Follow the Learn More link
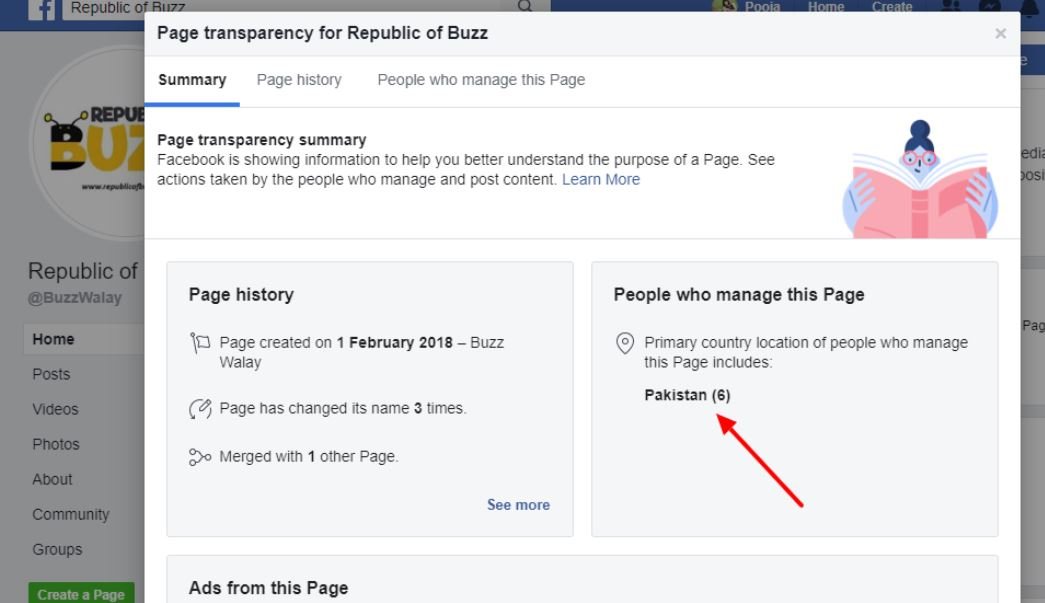This screenshot has width=1045, height=603. pyautogui.click(x=600, y=179)
